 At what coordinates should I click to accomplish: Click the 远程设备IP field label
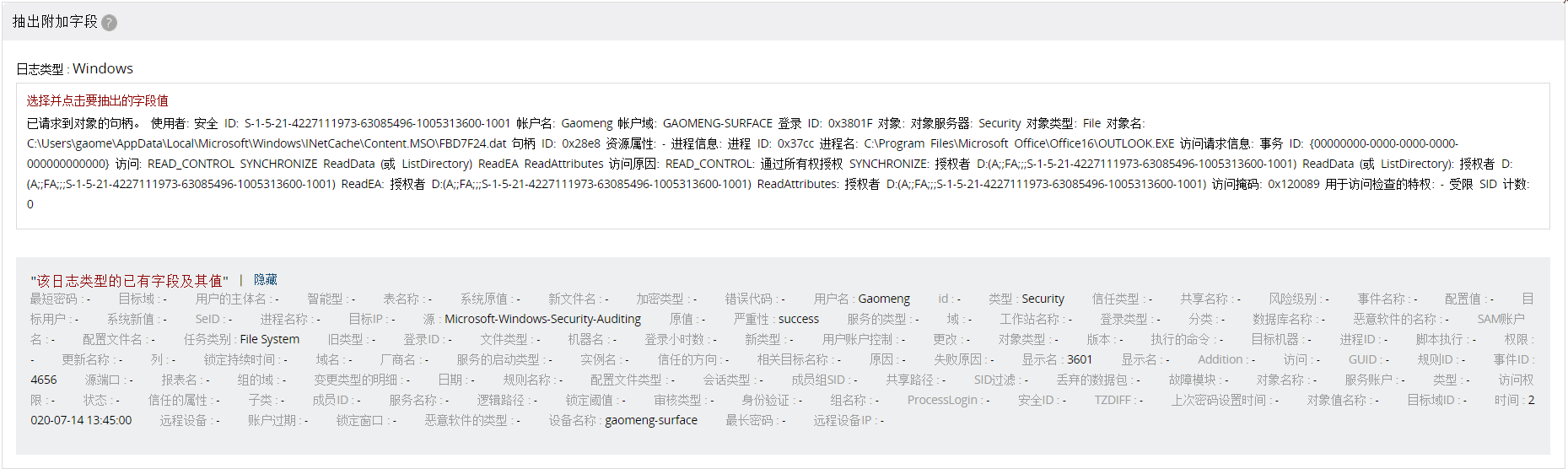coord(842,420)
